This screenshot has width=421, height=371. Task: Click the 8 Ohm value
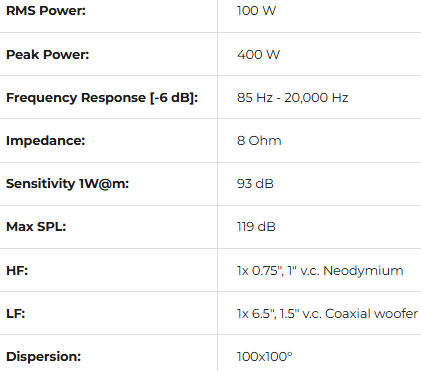(x=259, y=141)
